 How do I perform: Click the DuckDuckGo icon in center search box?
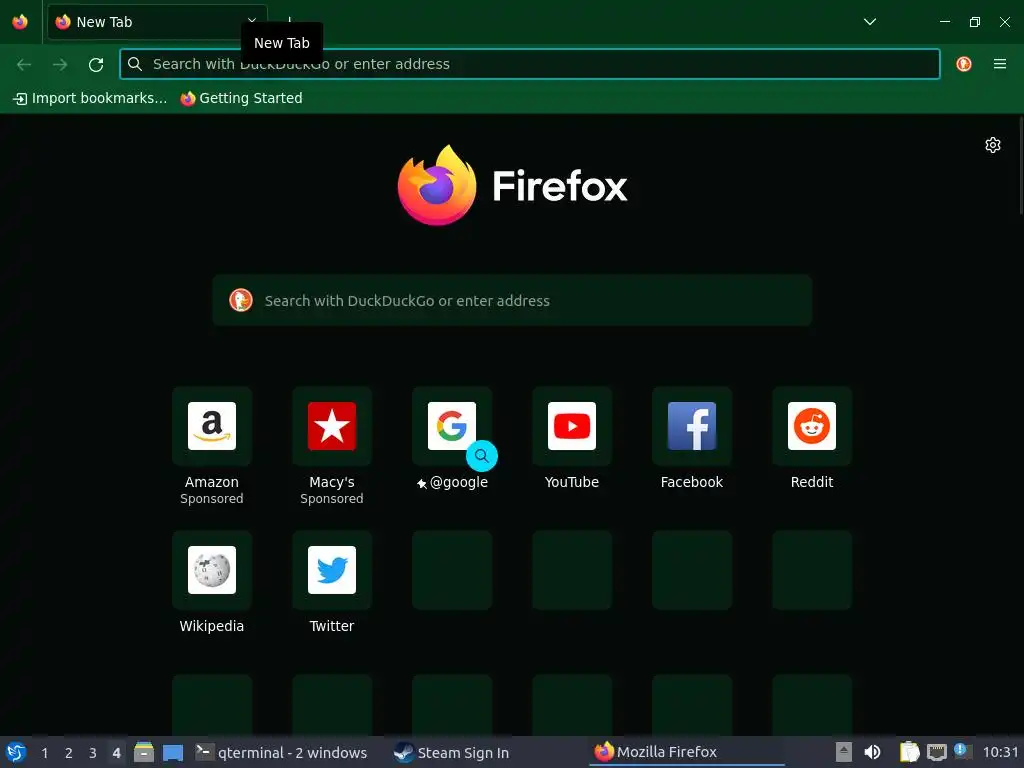coord(241,300)
